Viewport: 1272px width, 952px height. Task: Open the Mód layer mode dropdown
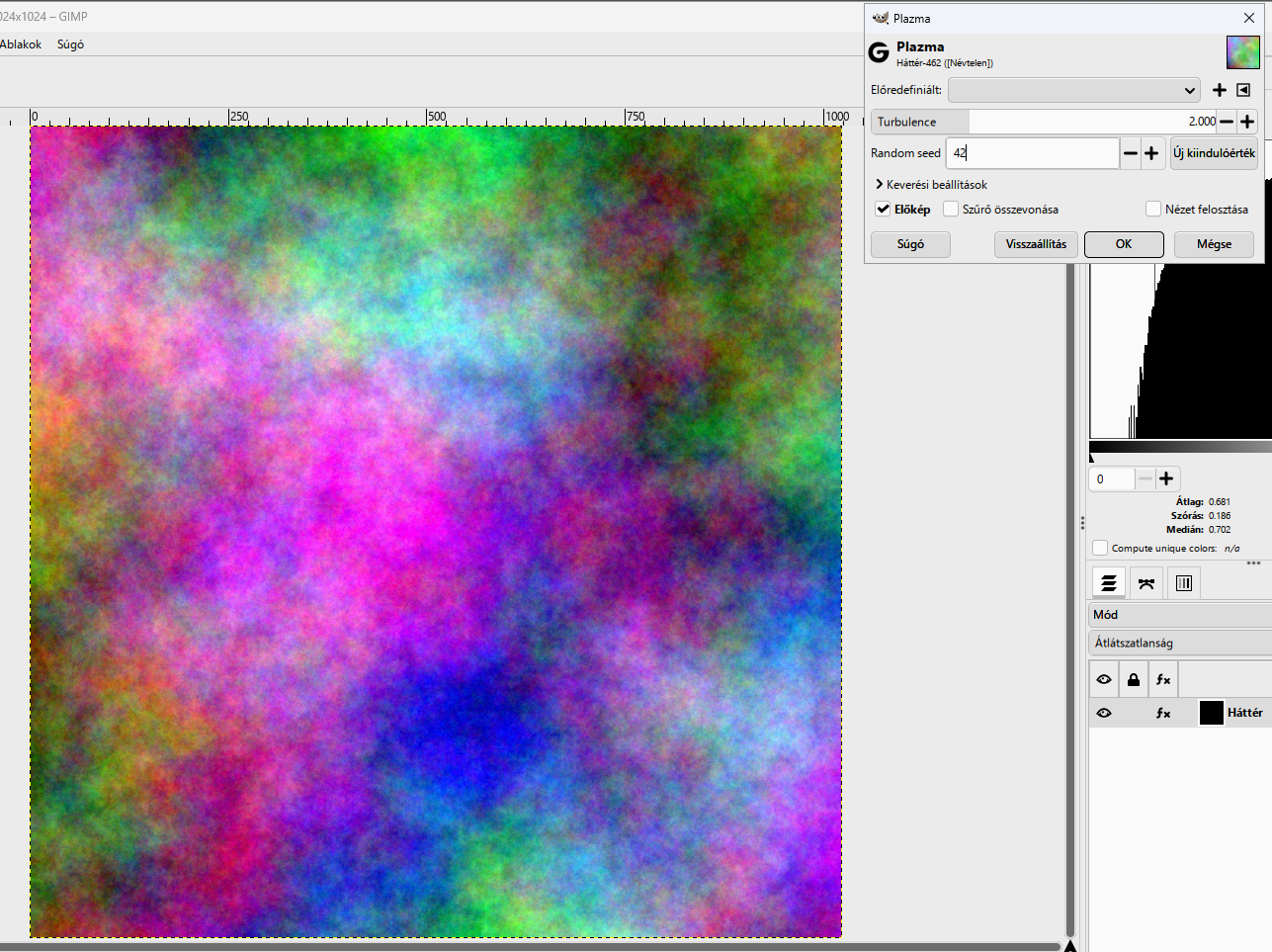click(1180, 614)
